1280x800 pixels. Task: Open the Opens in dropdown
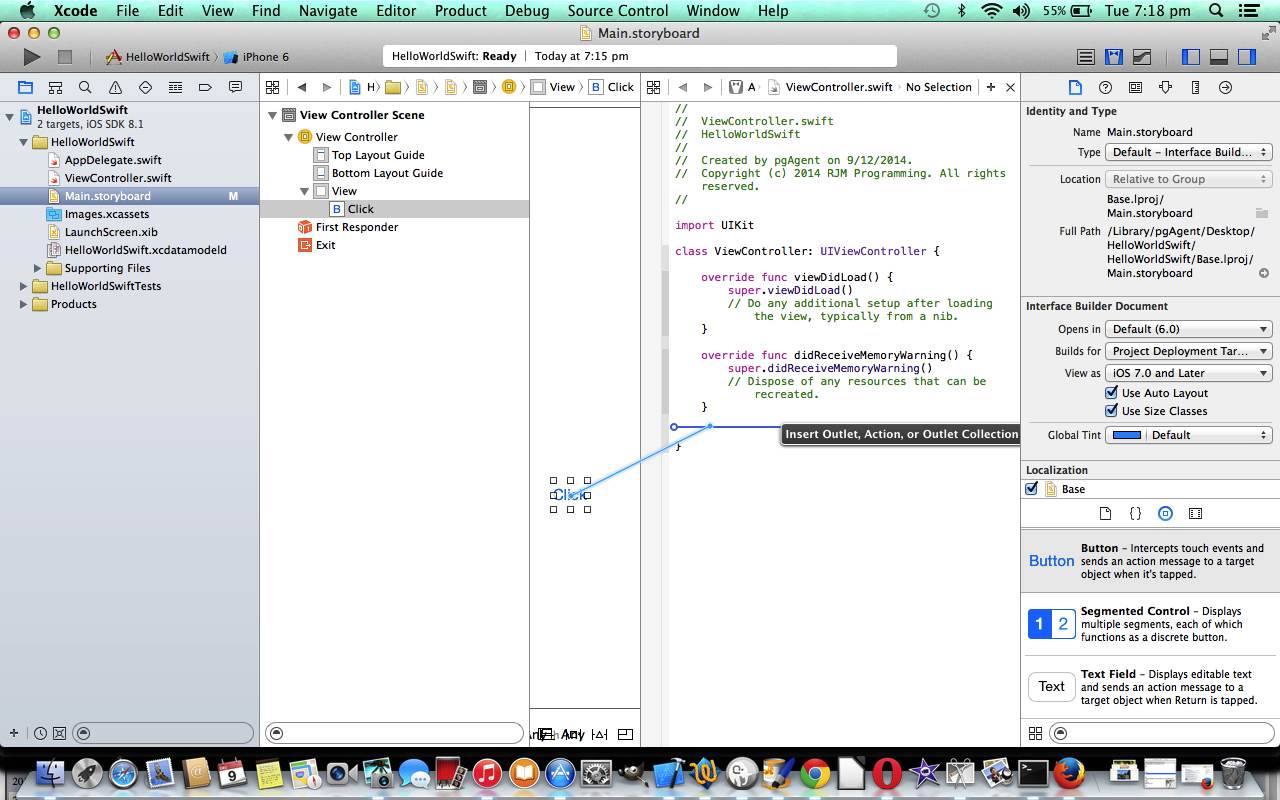tap(1188, 329)
